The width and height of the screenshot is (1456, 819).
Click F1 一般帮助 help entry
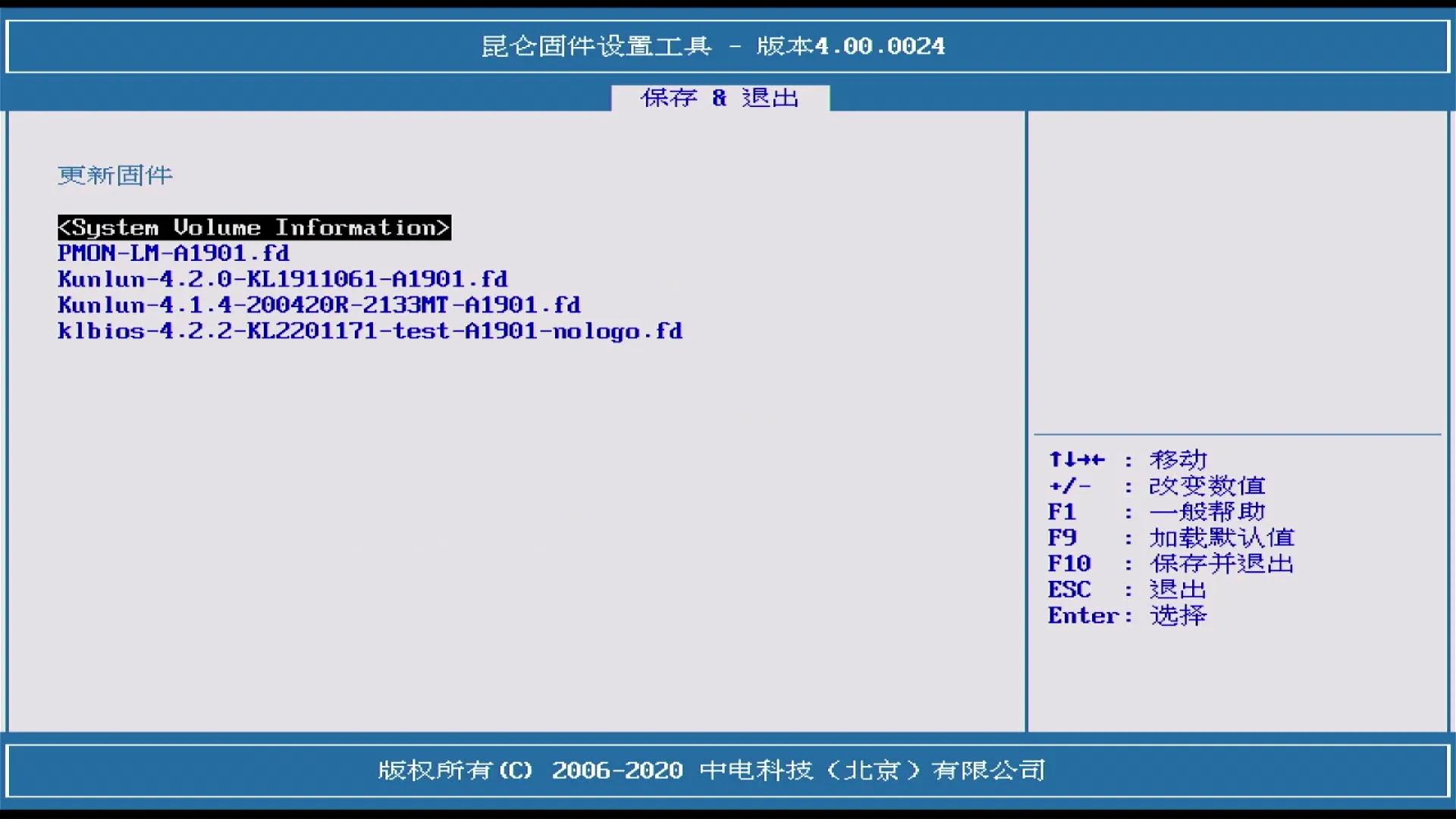click(x=1062, y=512)
